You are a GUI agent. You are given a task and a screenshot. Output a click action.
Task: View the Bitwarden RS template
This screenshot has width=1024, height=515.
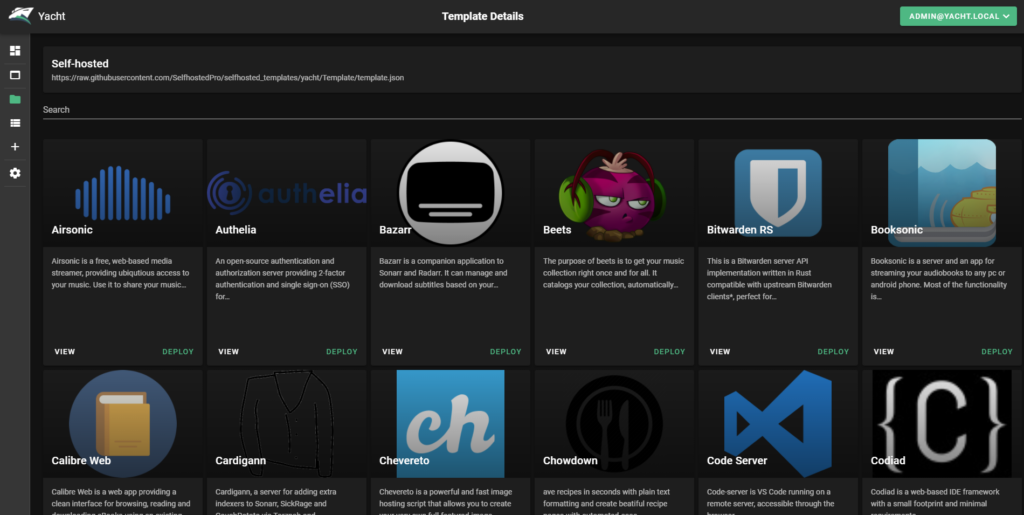(720, 351)
